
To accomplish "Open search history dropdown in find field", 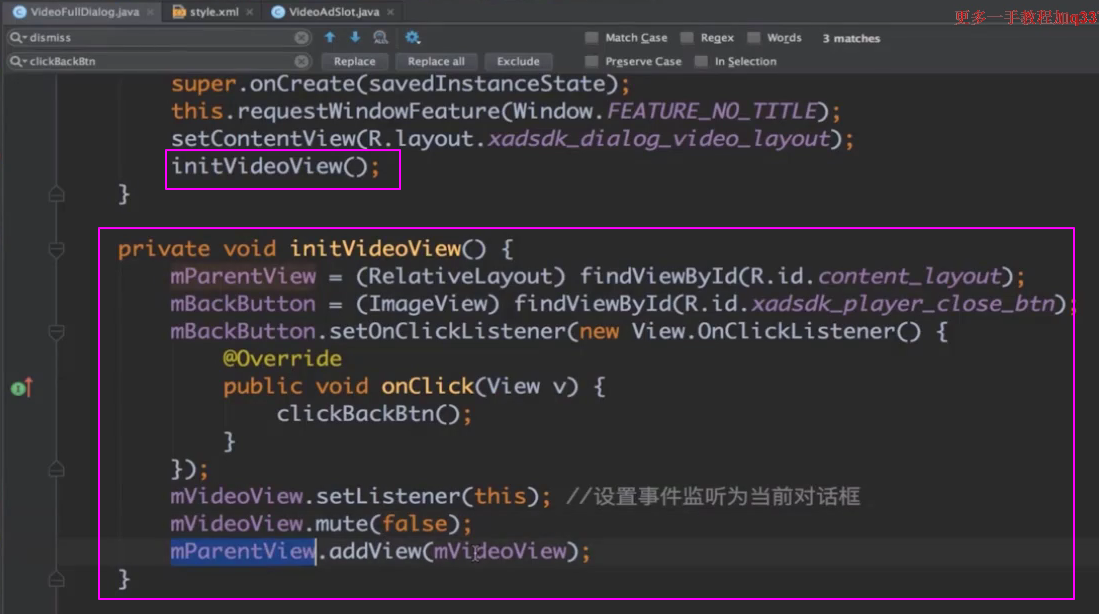I will pyautogui.click(x=18, y=38).
